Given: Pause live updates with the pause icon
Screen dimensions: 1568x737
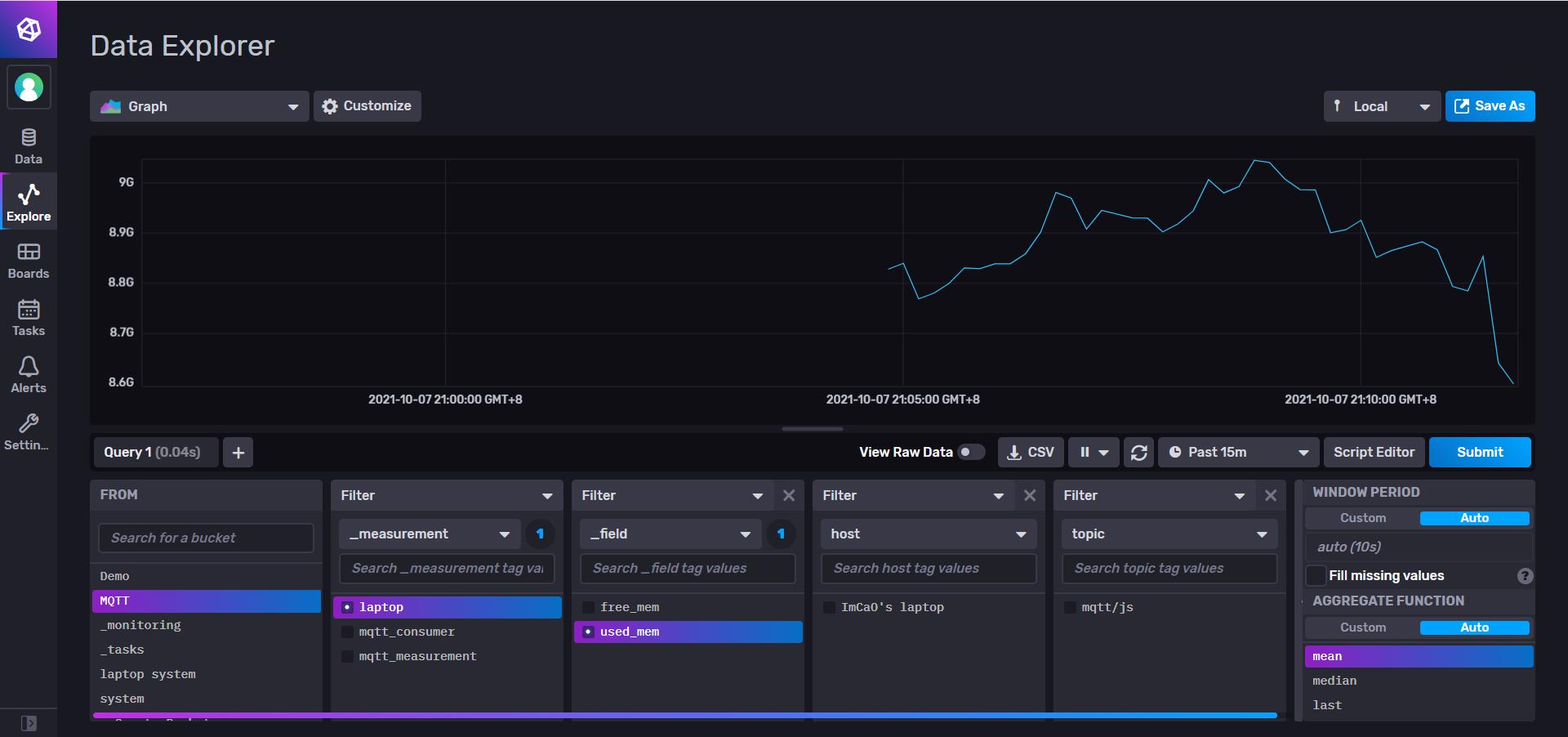Looking at the screenshot, I should 1086,452.
